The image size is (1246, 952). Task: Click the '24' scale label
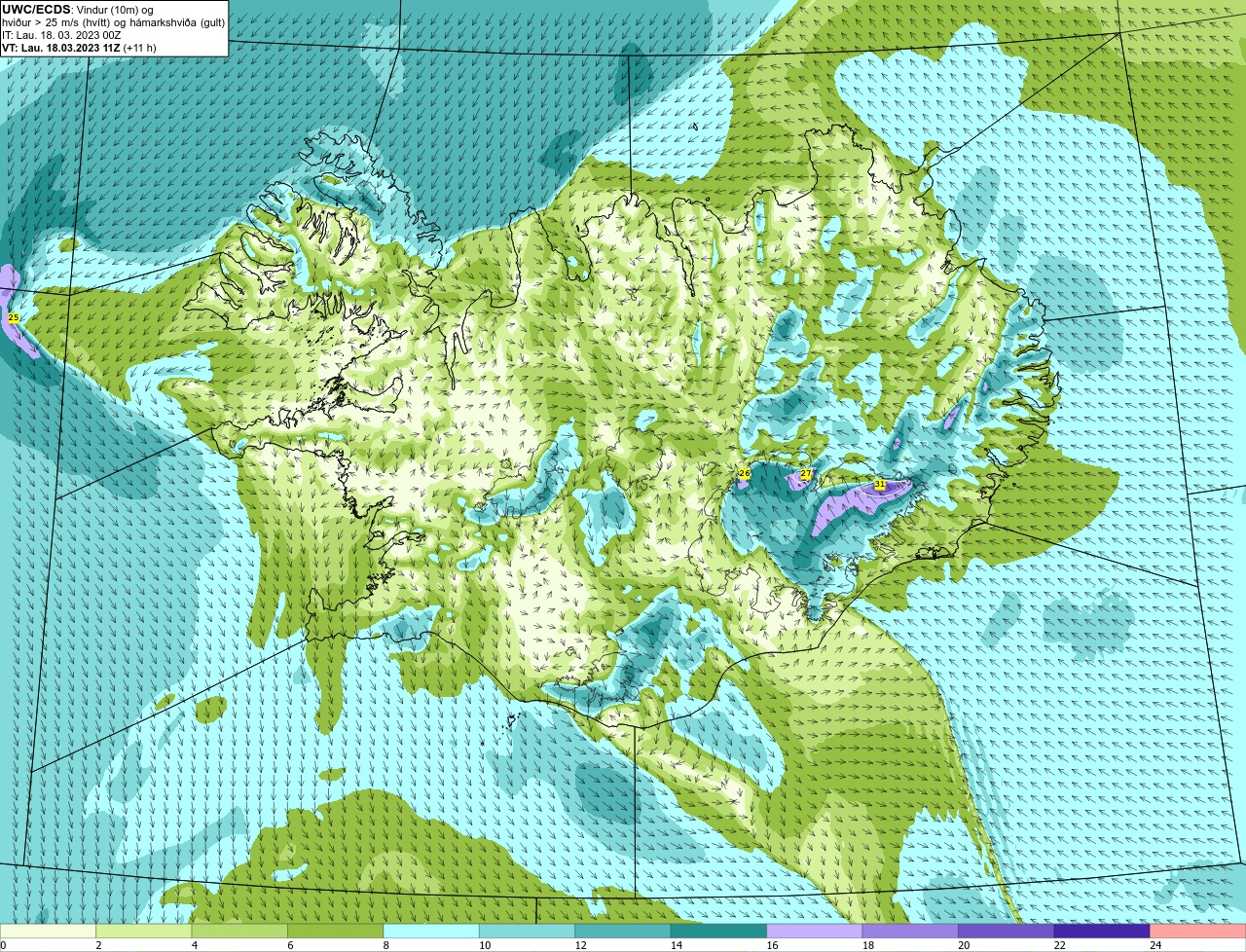tap(1154, 945)
